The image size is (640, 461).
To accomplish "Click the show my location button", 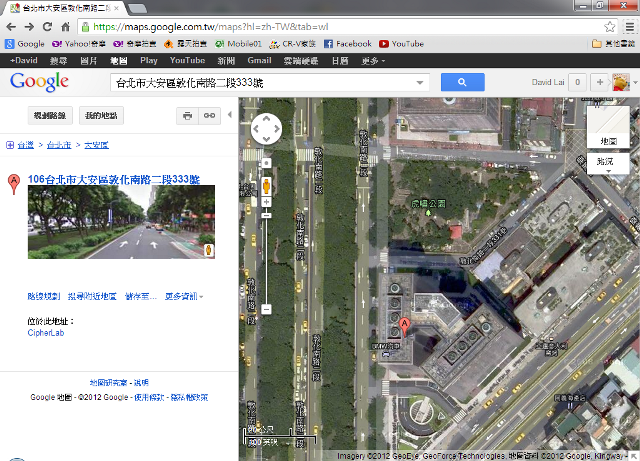I will [x=266, y=163].
